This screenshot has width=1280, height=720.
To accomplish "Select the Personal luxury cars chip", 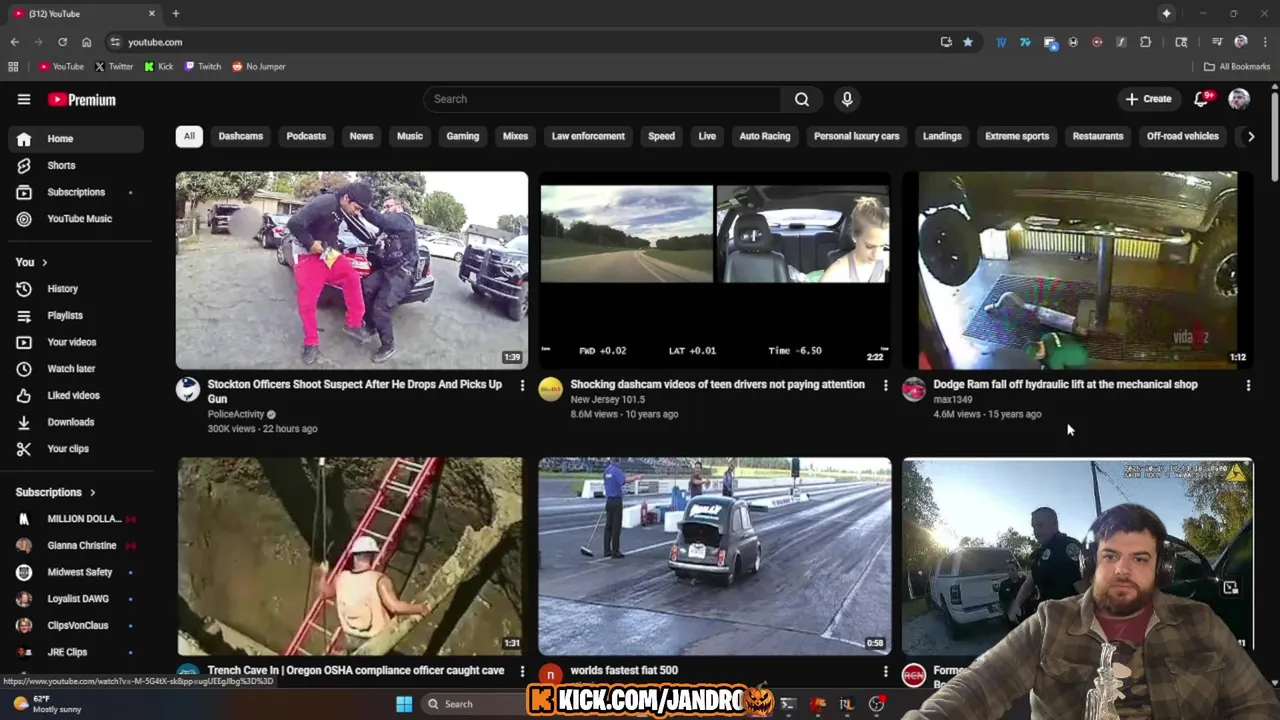I will point(857,136).
